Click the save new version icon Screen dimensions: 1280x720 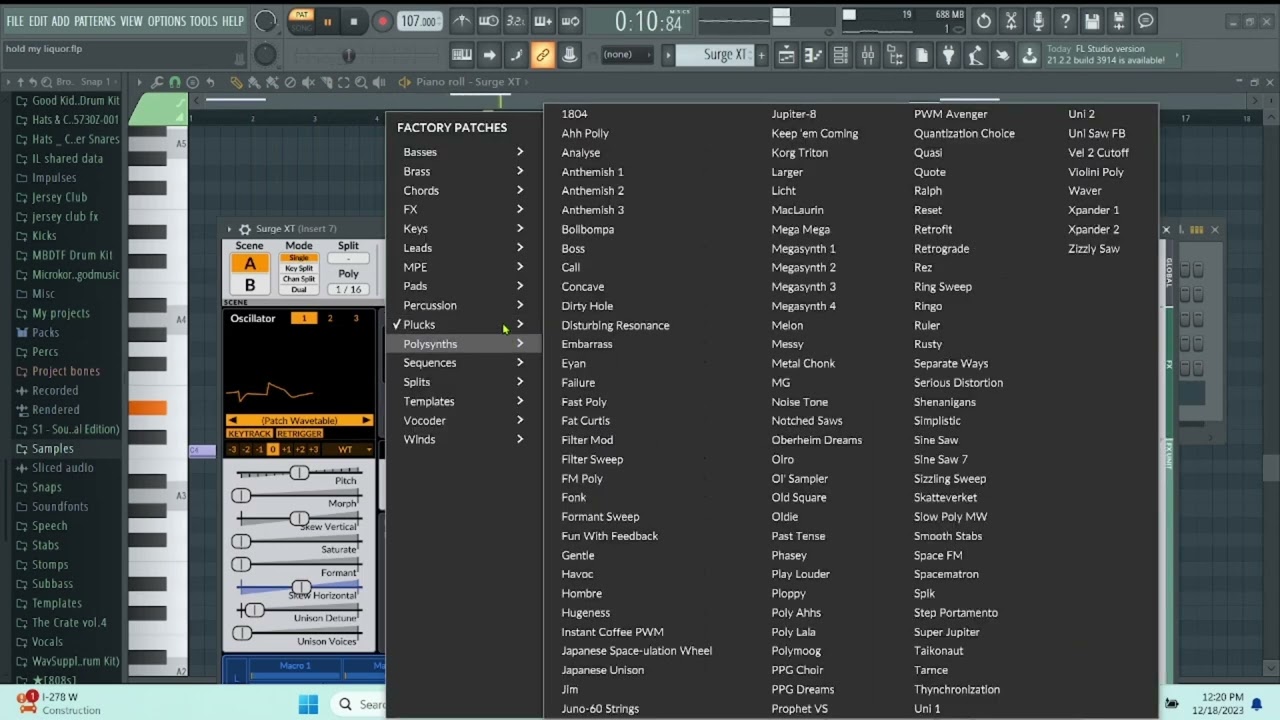coord(1119,21)
